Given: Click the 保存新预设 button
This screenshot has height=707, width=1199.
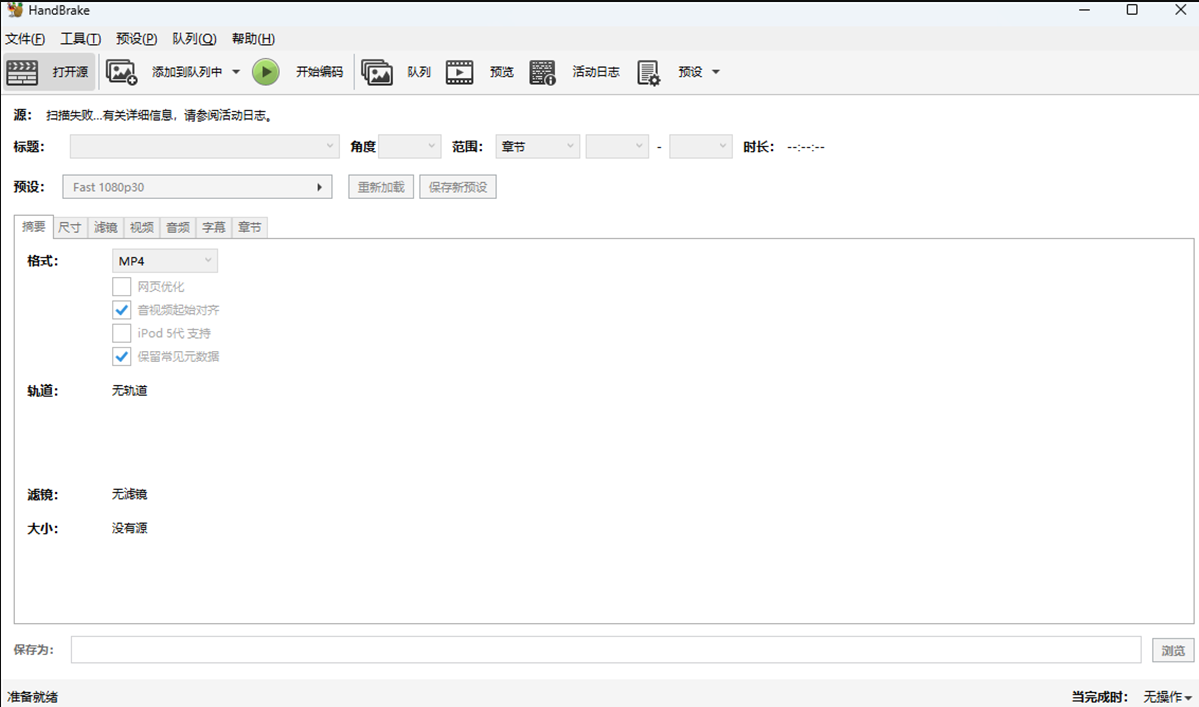Looking at the screenshot, I should pyautogui.click(x=458, y=187).
